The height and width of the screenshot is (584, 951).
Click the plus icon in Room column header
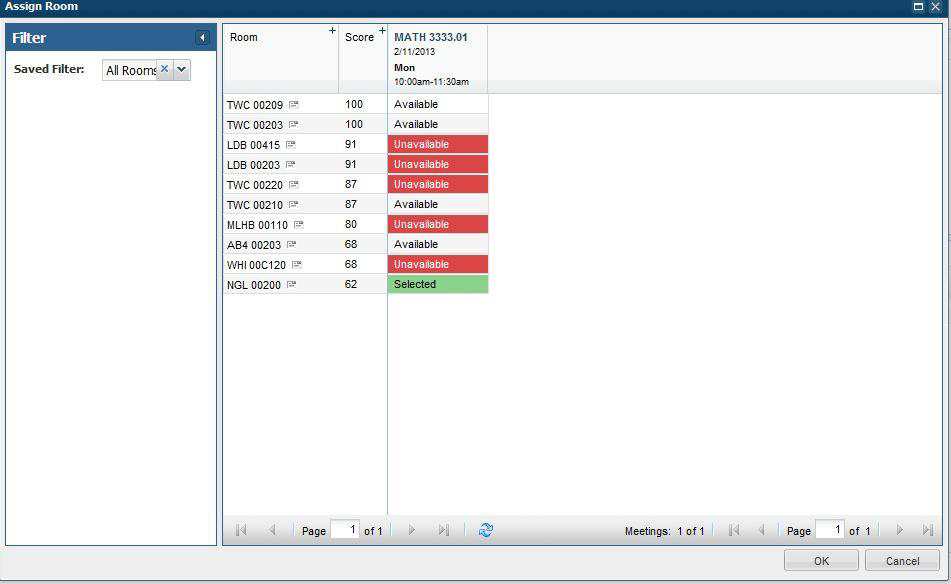coord(333,31)
